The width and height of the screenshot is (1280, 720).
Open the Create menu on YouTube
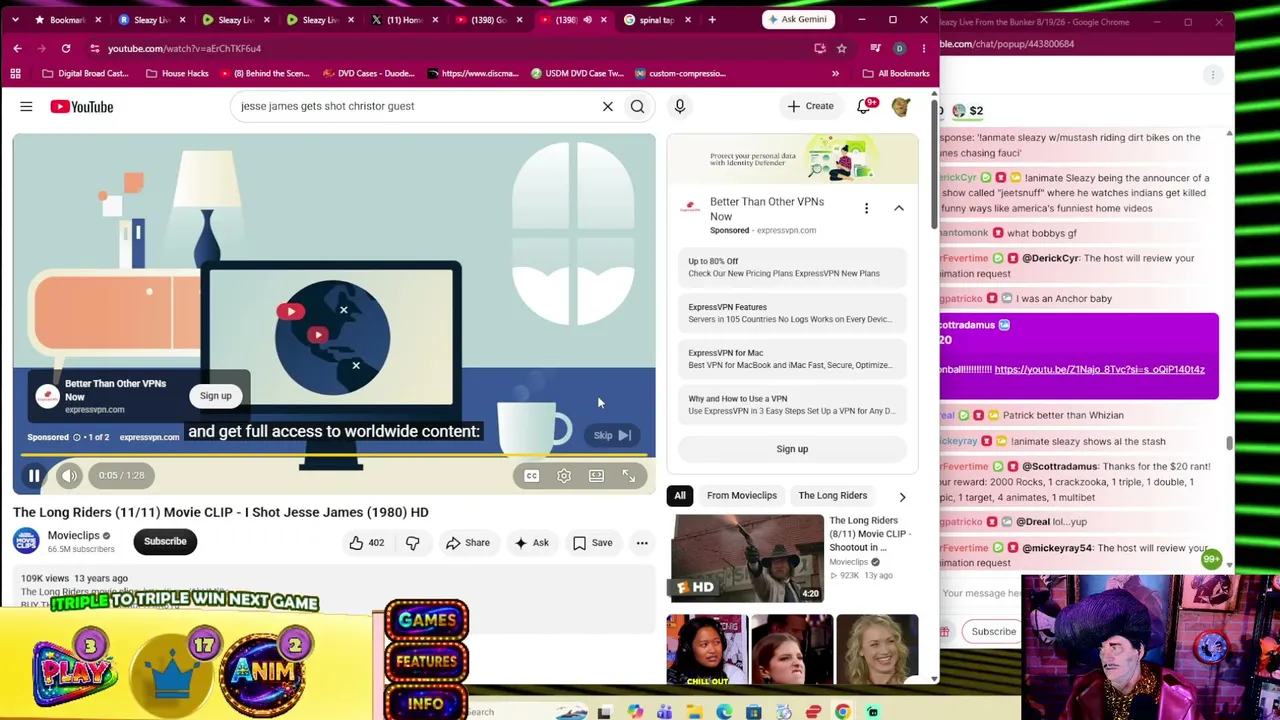click(x=810, y=106)
